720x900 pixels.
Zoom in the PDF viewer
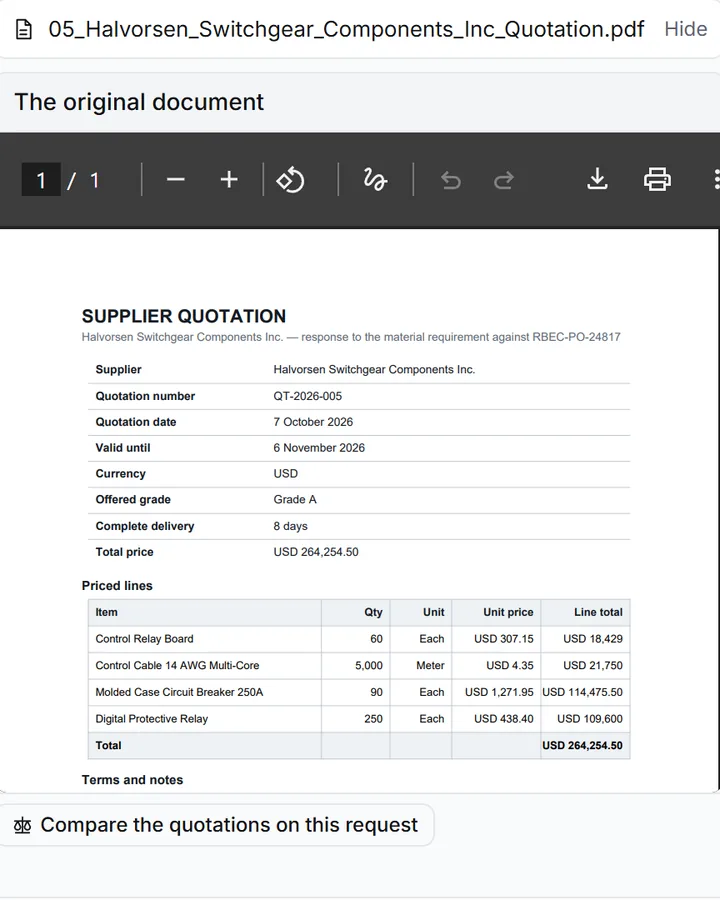tap(229, 180)
